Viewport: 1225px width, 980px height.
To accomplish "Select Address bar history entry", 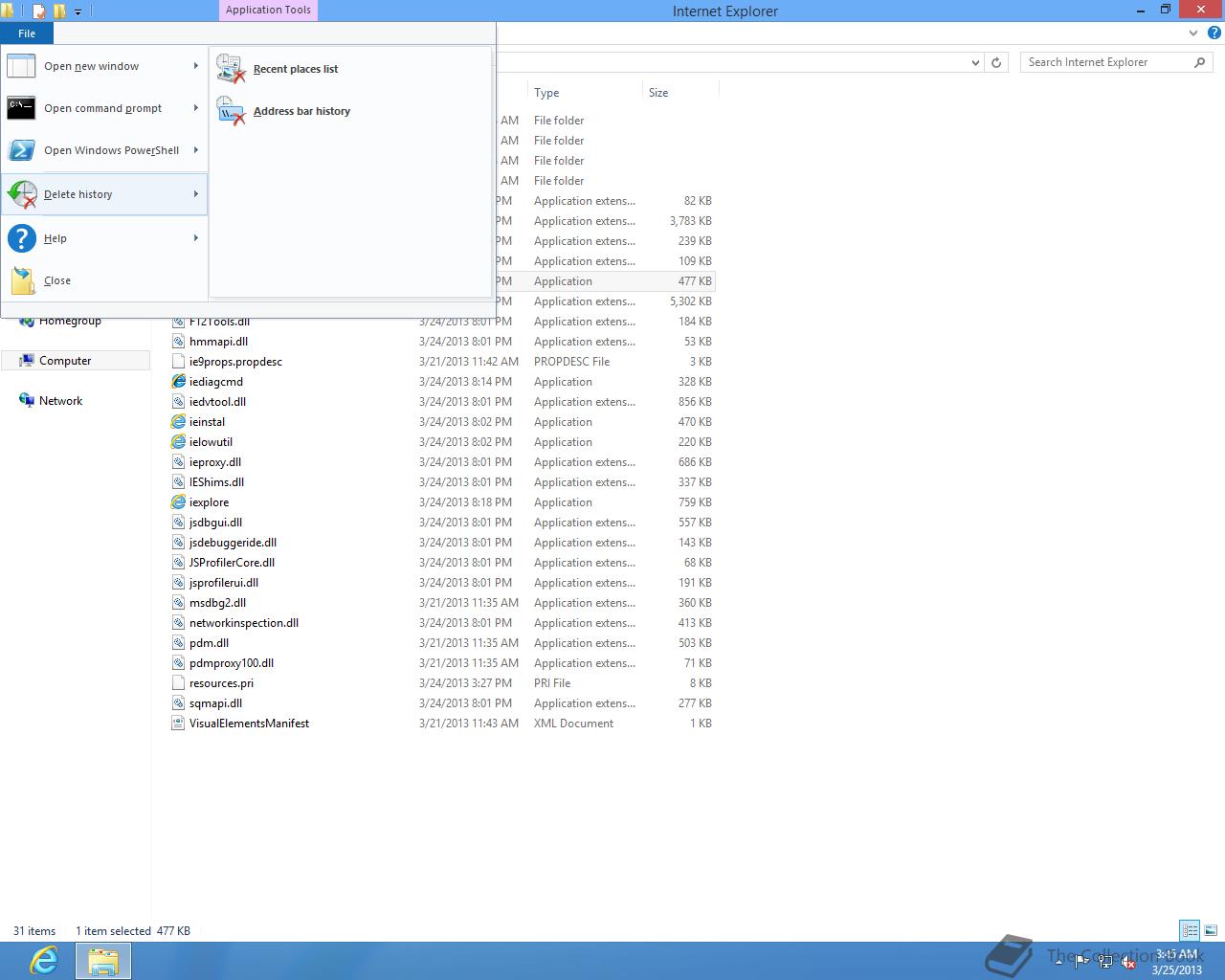I will [349, 111].
